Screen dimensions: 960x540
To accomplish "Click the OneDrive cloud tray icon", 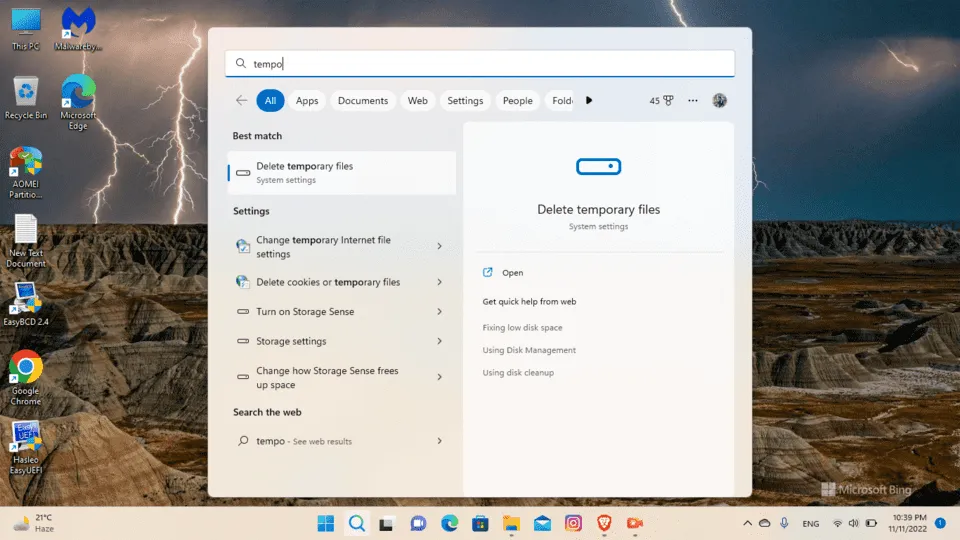I will [x=765, y=523].
